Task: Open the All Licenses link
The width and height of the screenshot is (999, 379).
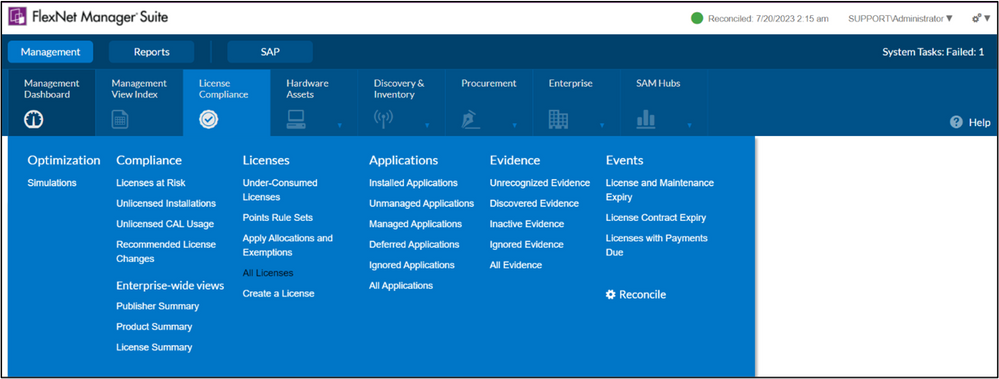Action: tap(268, 273)
